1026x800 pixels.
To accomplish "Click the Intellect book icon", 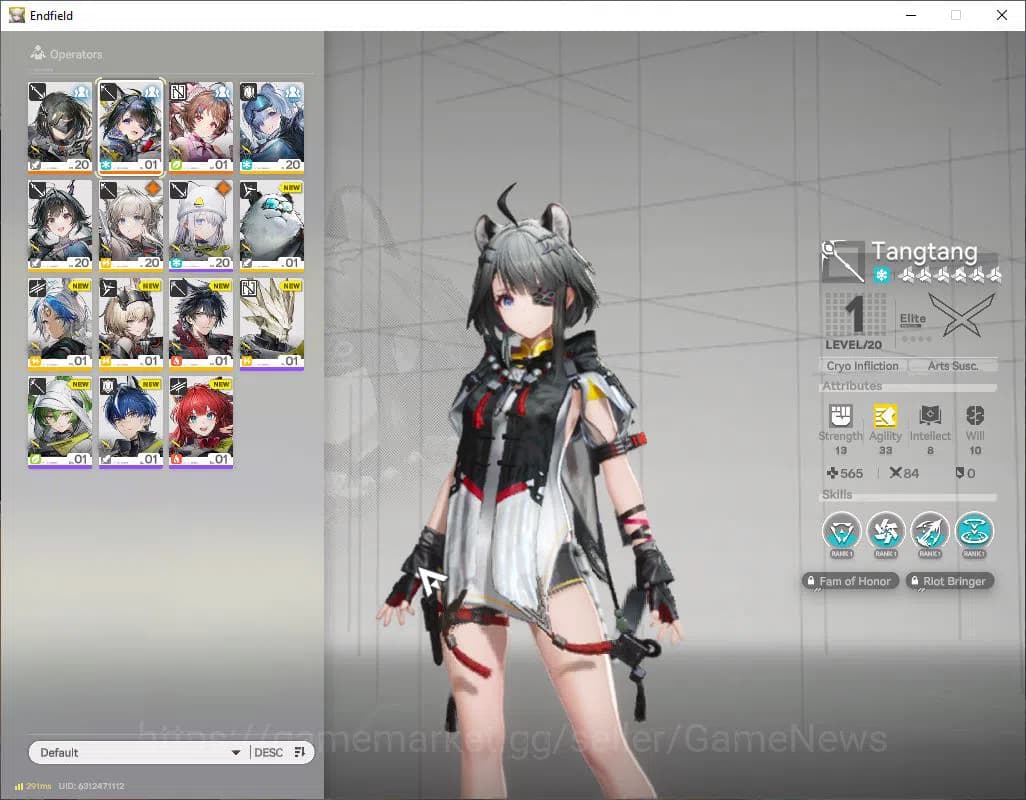I will pos(930,415).
